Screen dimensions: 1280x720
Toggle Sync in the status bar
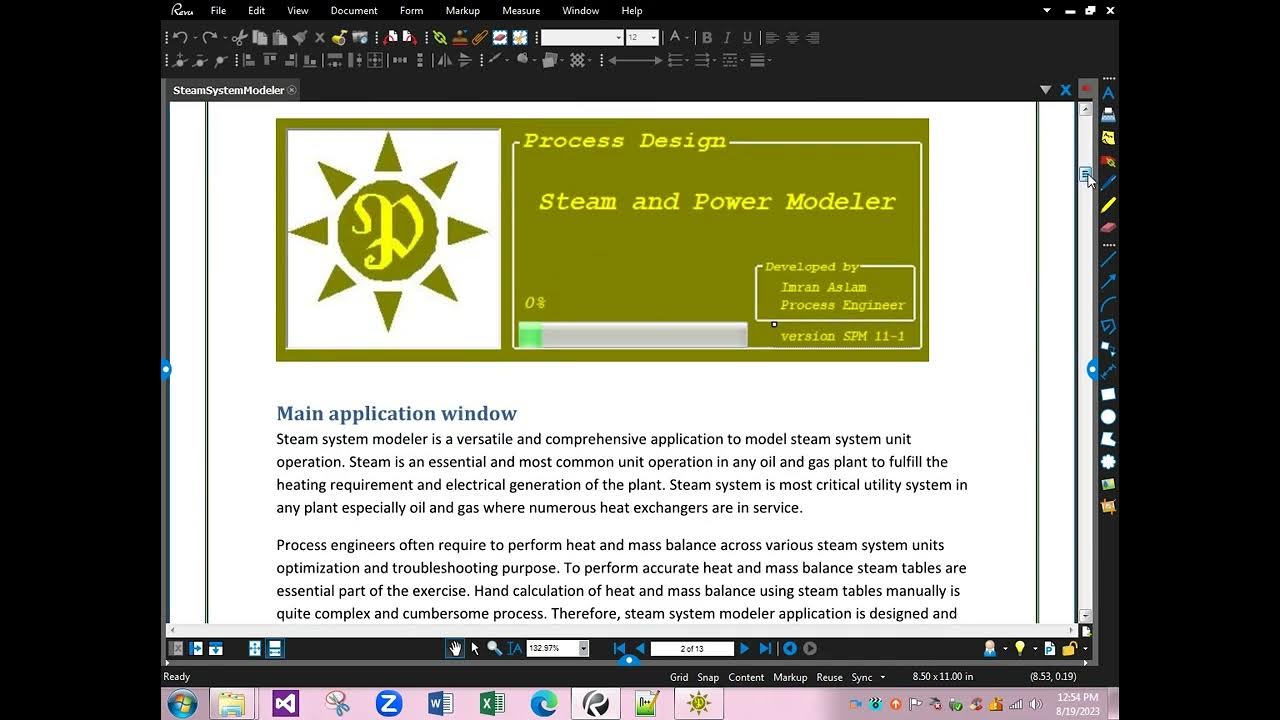point(861,677)
